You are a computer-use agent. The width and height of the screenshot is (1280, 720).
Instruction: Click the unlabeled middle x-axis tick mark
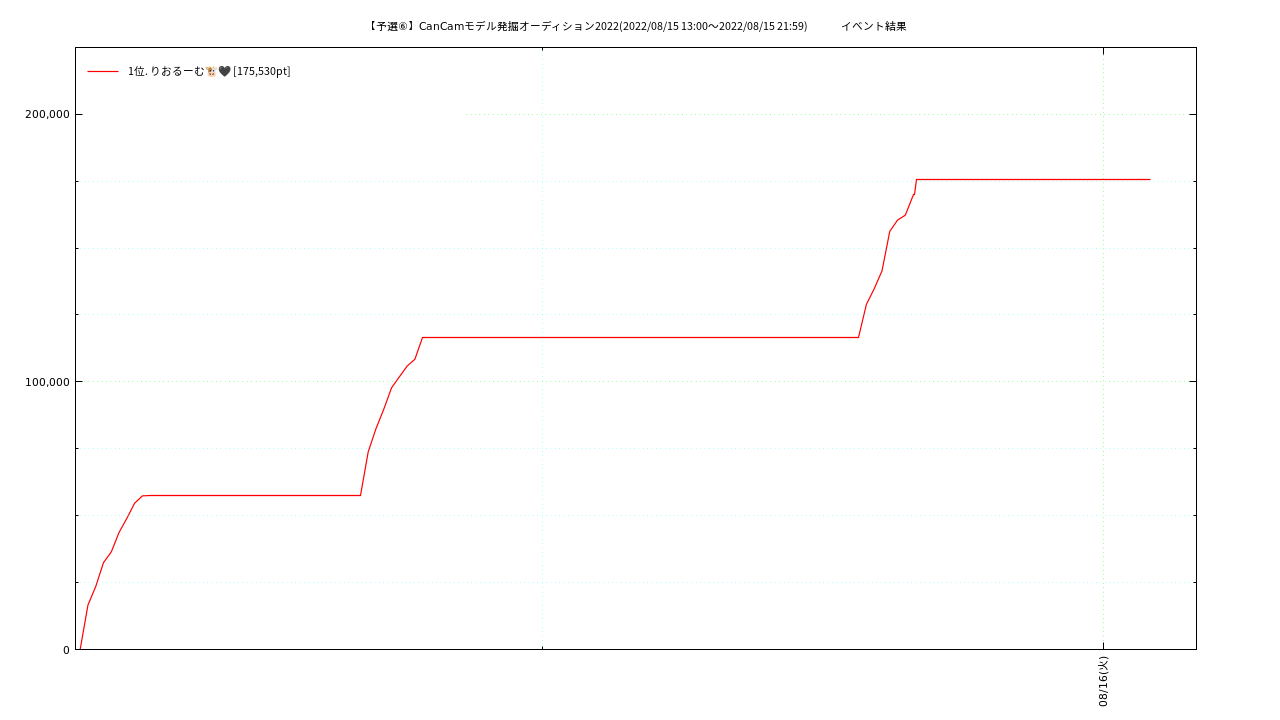point(543,648)
